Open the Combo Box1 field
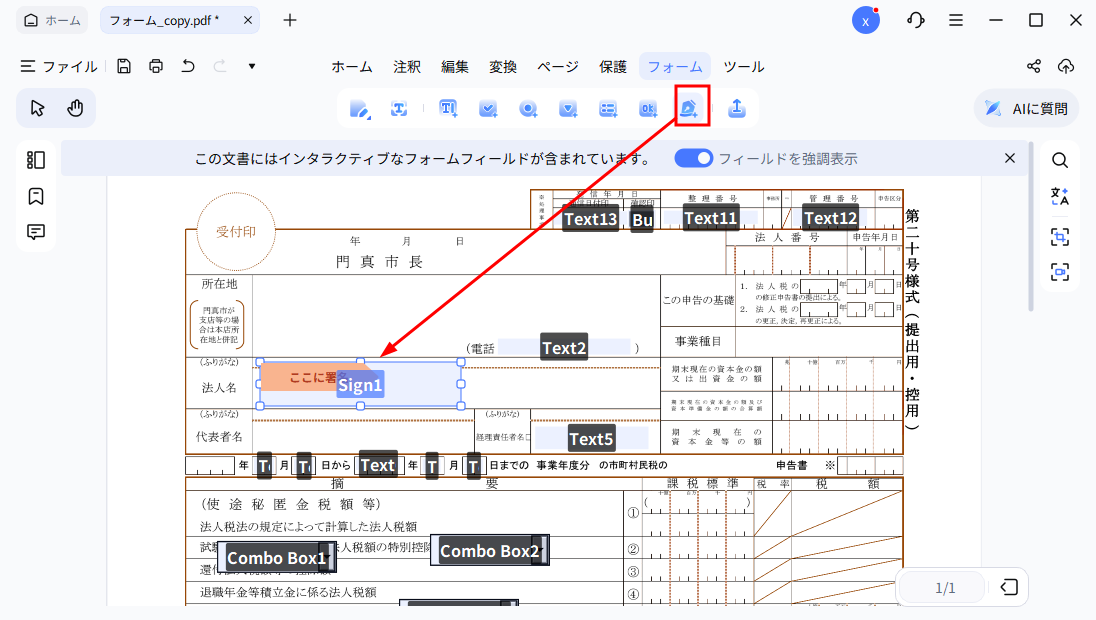 pyautogui.click(x=277, y=556)
